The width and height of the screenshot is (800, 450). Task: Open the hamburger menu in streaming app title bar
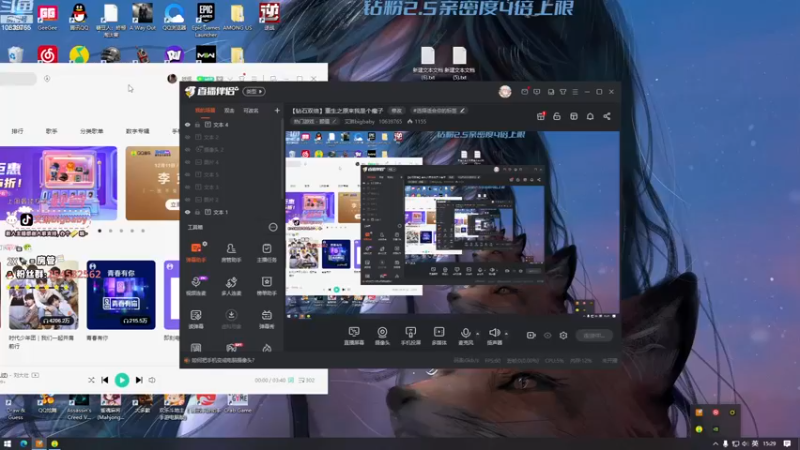[x=575, y=92]
